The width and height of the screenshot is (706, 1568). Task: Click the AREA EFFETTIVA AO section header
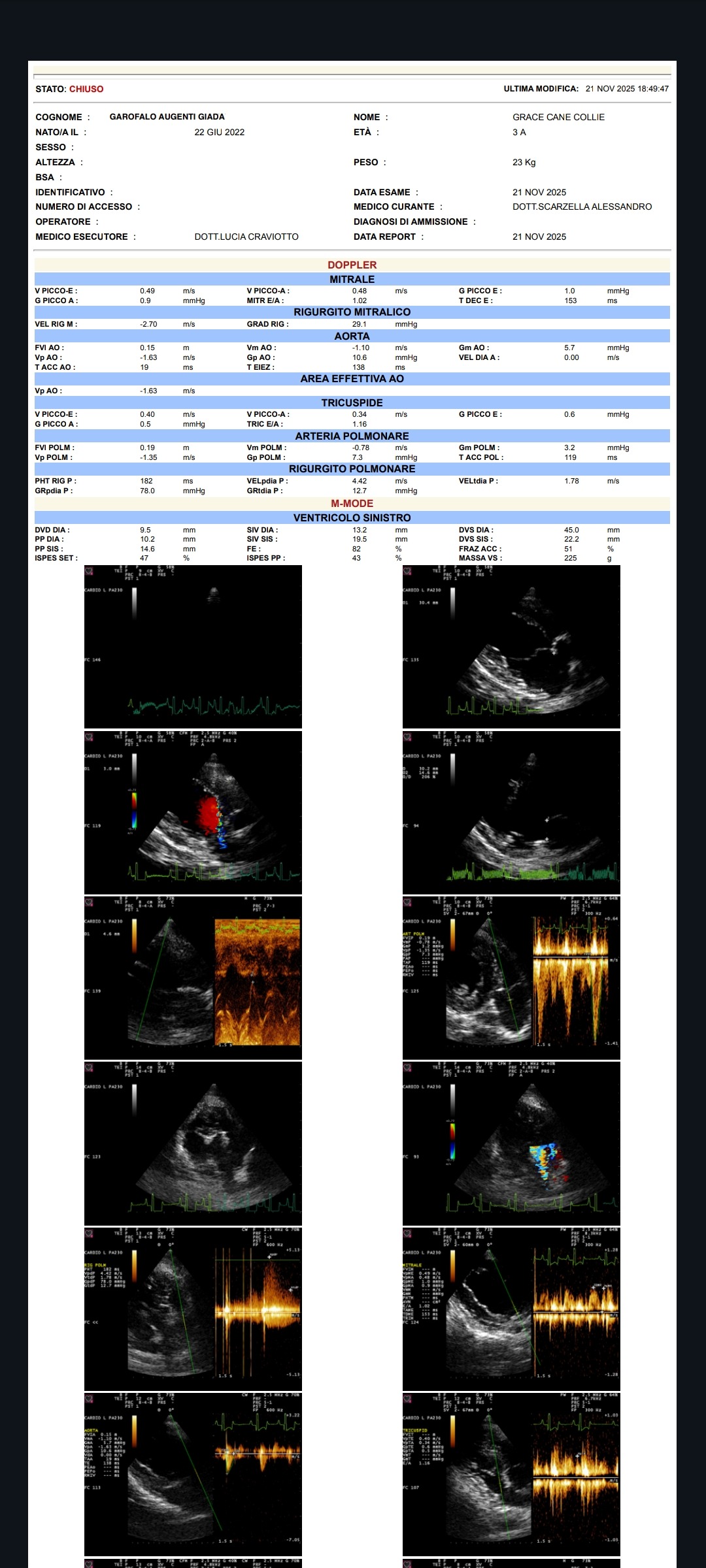point(352,379)
